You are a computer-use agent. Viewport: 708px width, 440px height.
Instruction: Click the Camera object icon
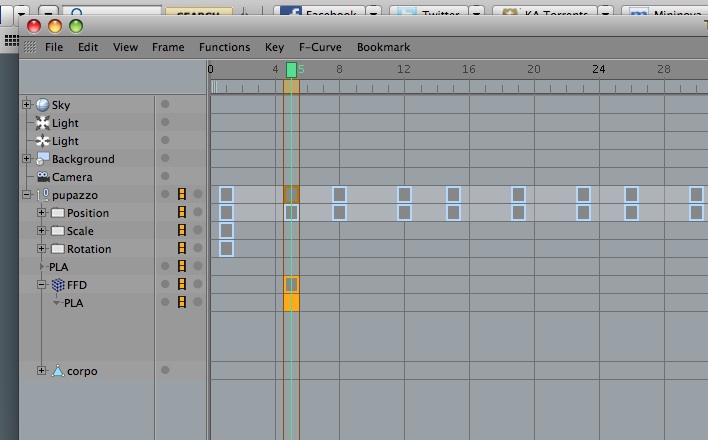[43, 177]
